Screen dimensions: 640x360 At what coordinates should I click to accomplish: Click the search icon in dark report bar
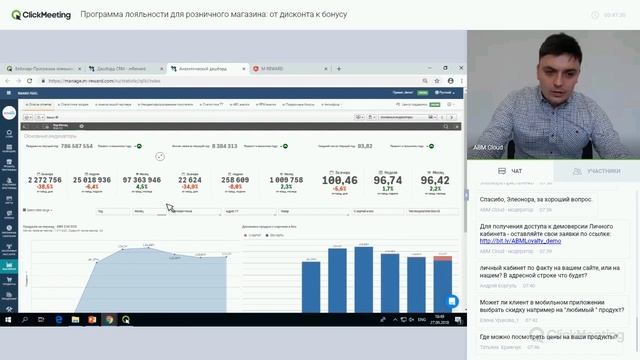click(x=446, y=127)
